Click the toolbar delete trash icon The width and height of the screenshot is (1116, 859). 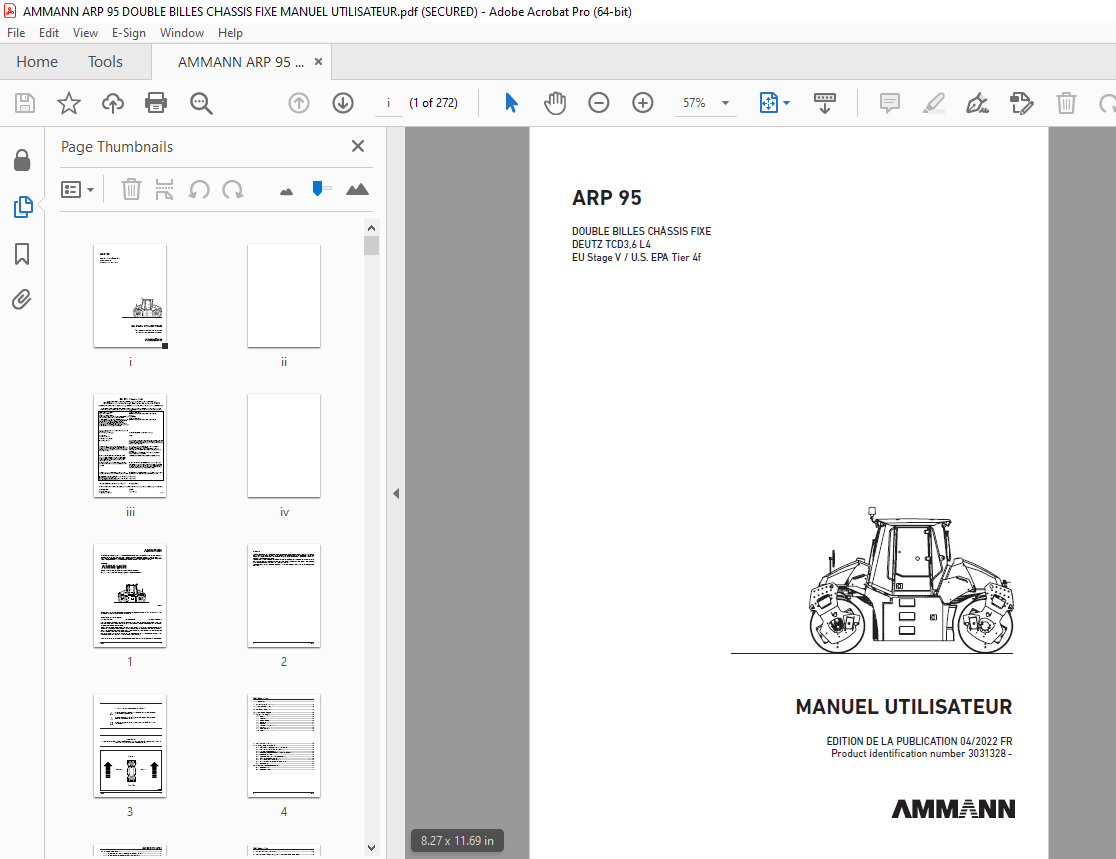point(1066,103)
